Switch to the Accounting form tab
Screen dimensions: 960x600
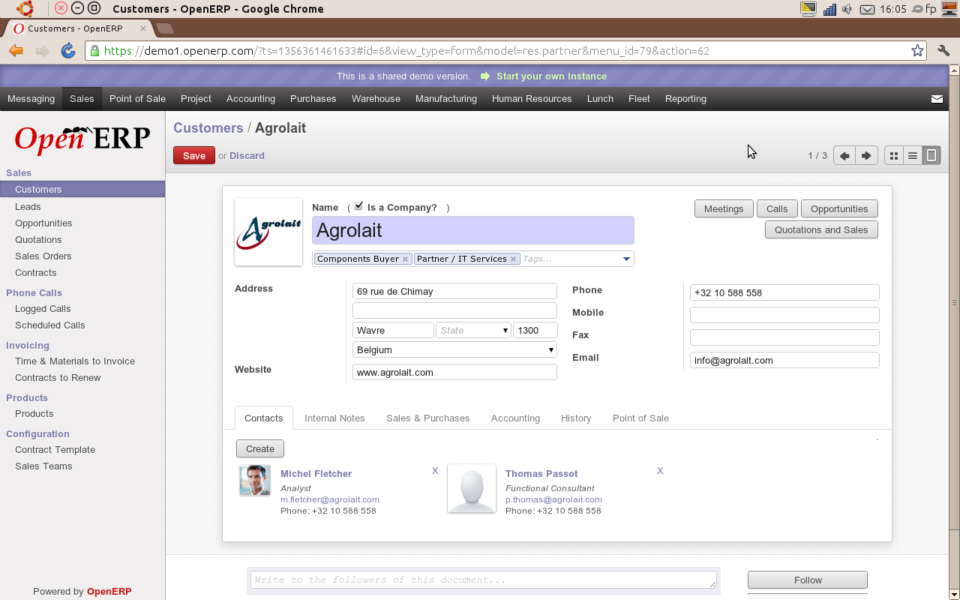[x=516, y=418]
